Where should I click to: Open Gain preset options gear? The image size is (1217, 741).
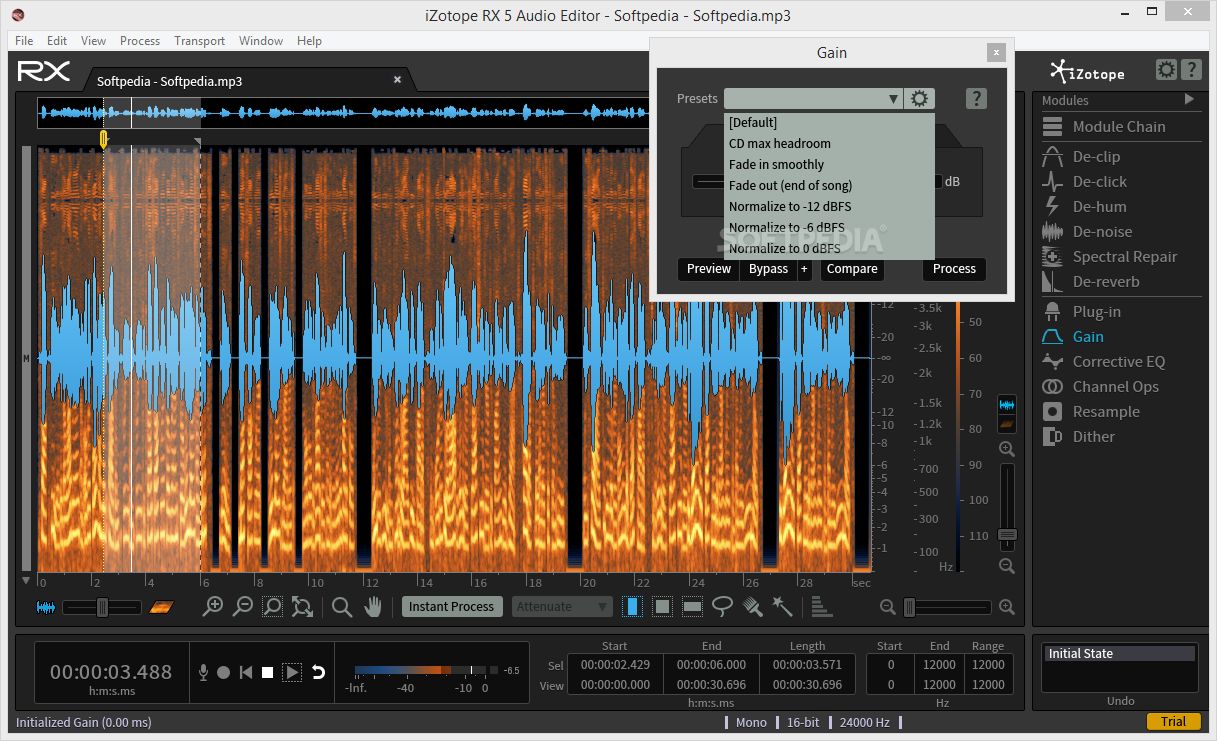[x=920, y=98]
